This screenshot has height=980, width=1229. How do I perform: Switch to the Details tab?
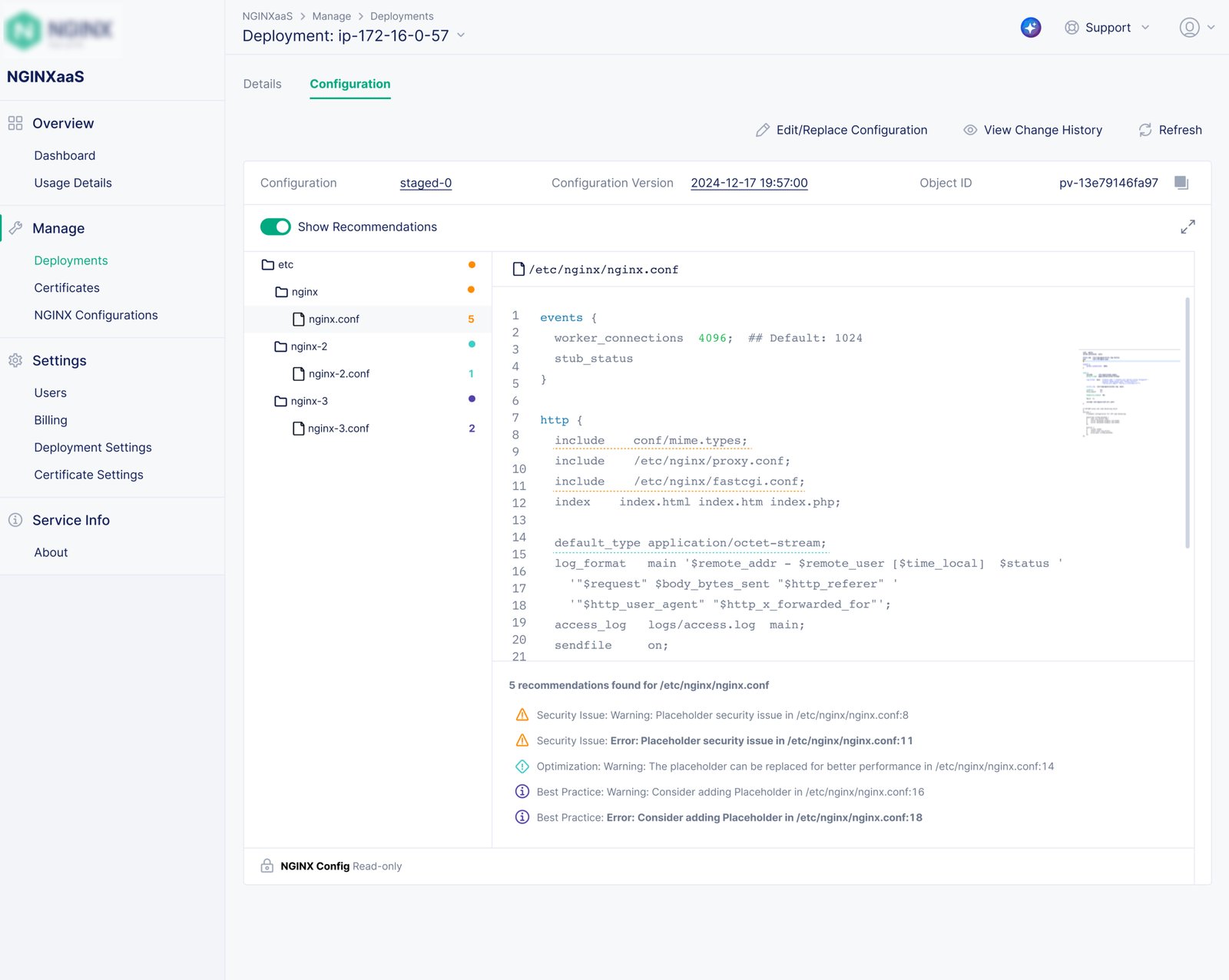pyautogui.click(x=262, y=84)
